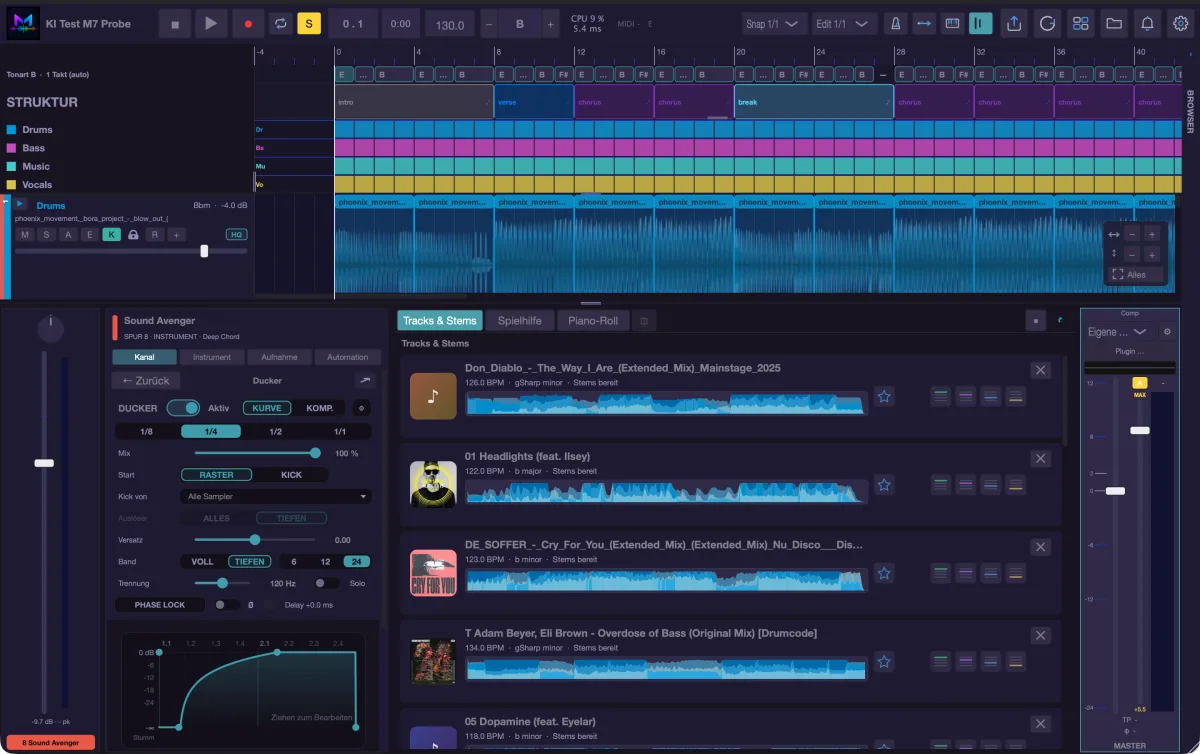Open the Automation tab

(347, 357)
